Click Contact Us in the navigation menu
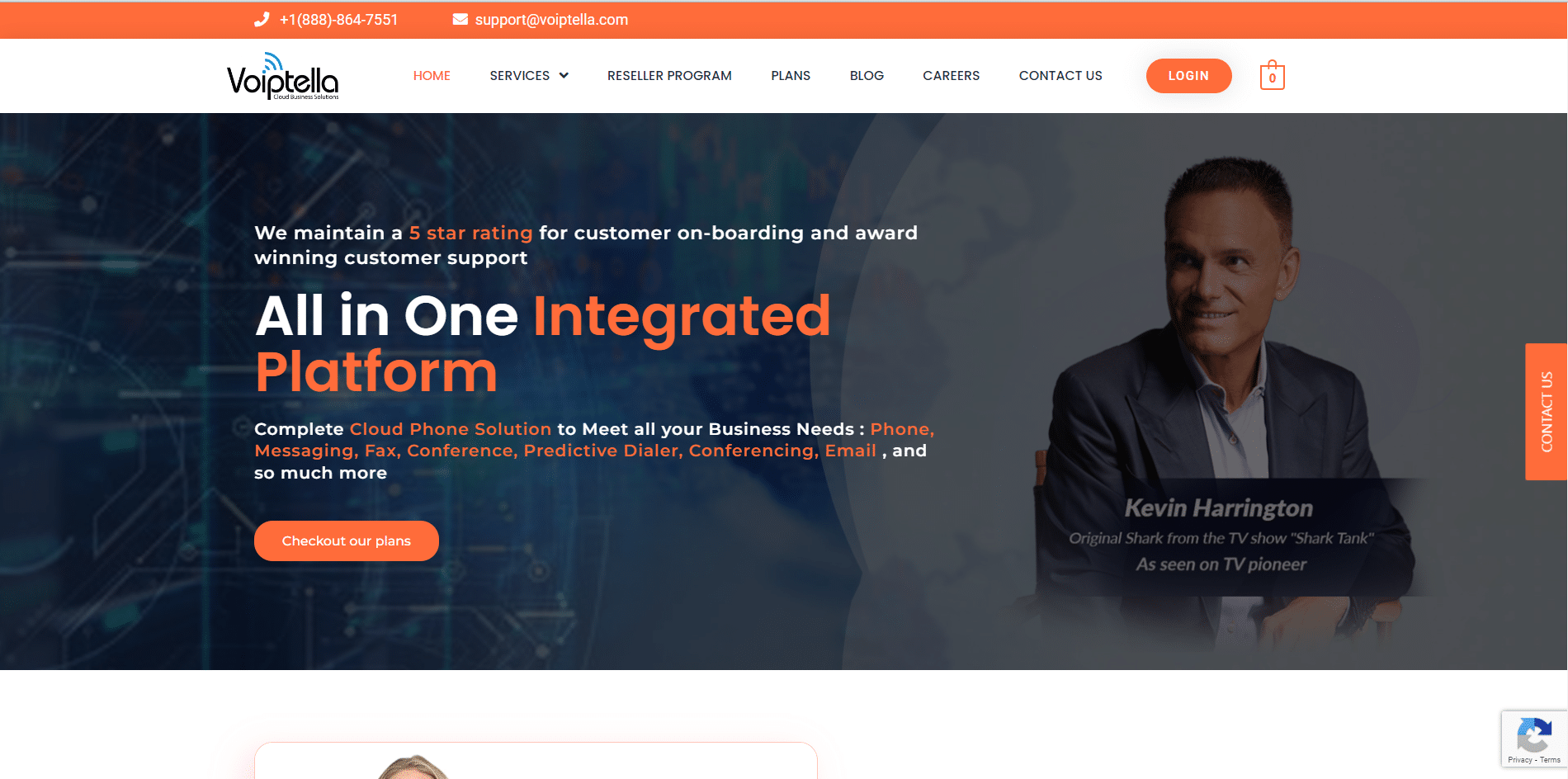 click(x=1060, y=75)
